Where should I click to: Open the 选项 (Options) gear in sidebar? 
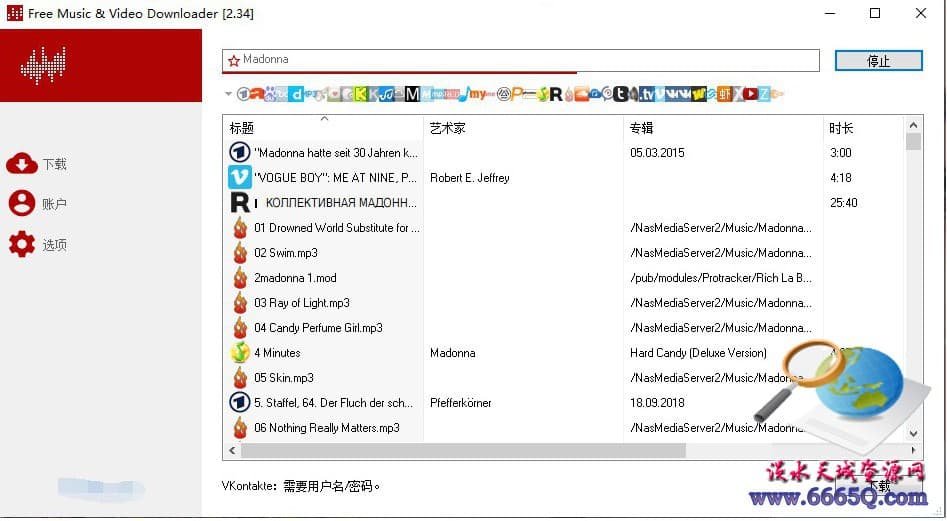point(36,245)
